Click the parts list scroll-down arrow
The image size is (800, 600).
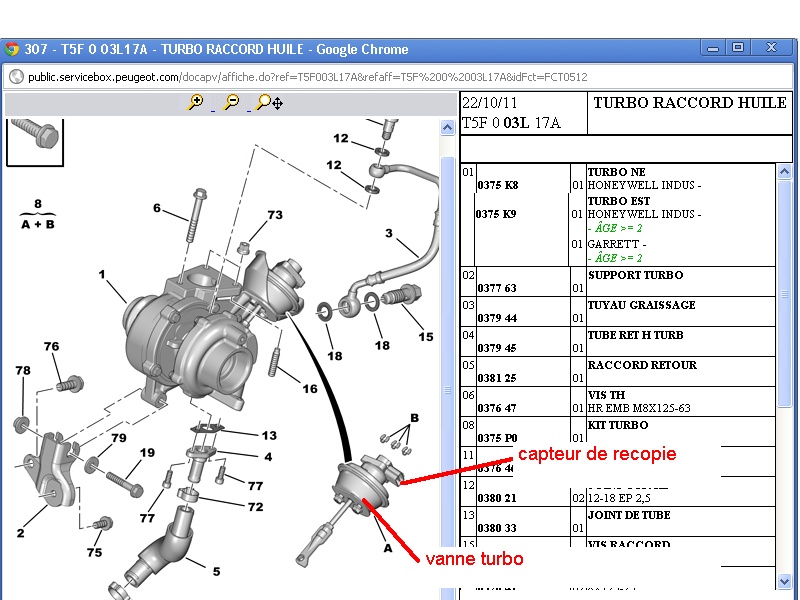784,581
